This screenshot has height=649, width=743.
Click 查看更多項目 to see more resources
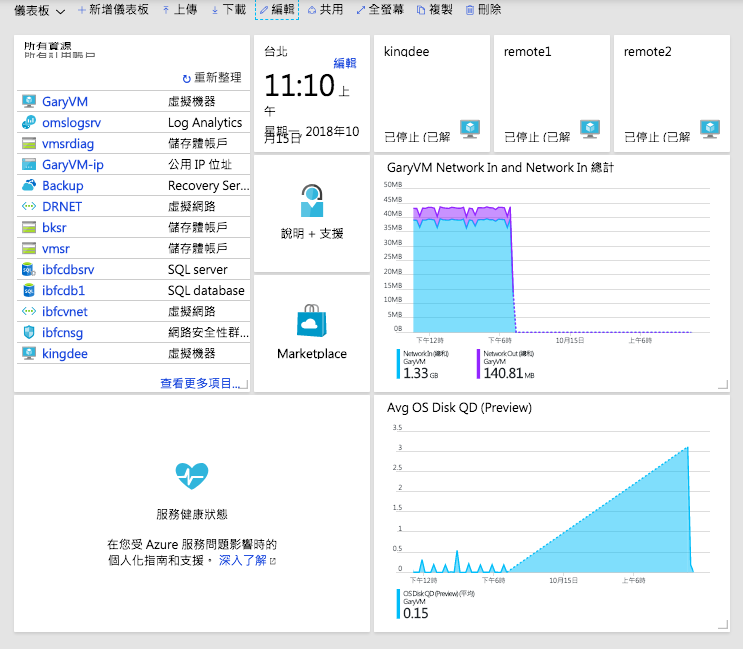click(200, 383)
